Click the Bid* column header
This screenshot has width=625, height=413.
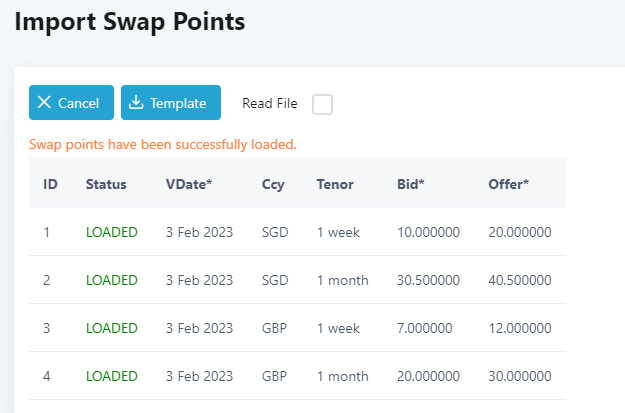[411, 184]
